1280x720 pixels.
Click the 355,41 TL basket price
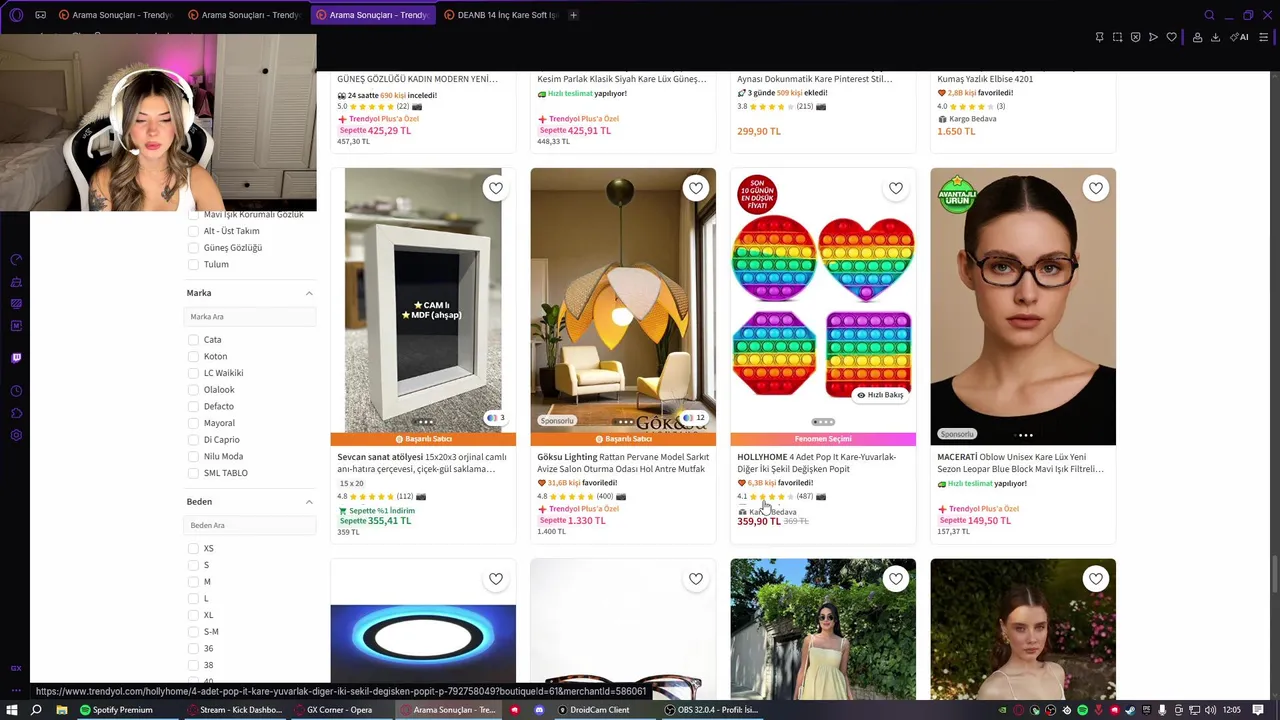pos(389,521)
